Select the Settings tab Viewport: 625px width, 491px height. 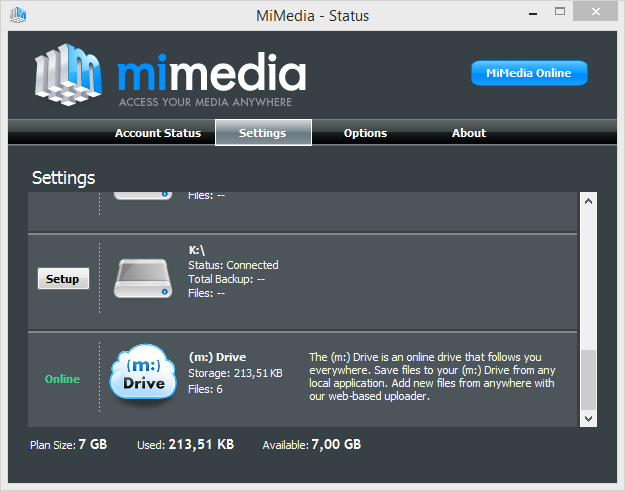coord(263,133)
